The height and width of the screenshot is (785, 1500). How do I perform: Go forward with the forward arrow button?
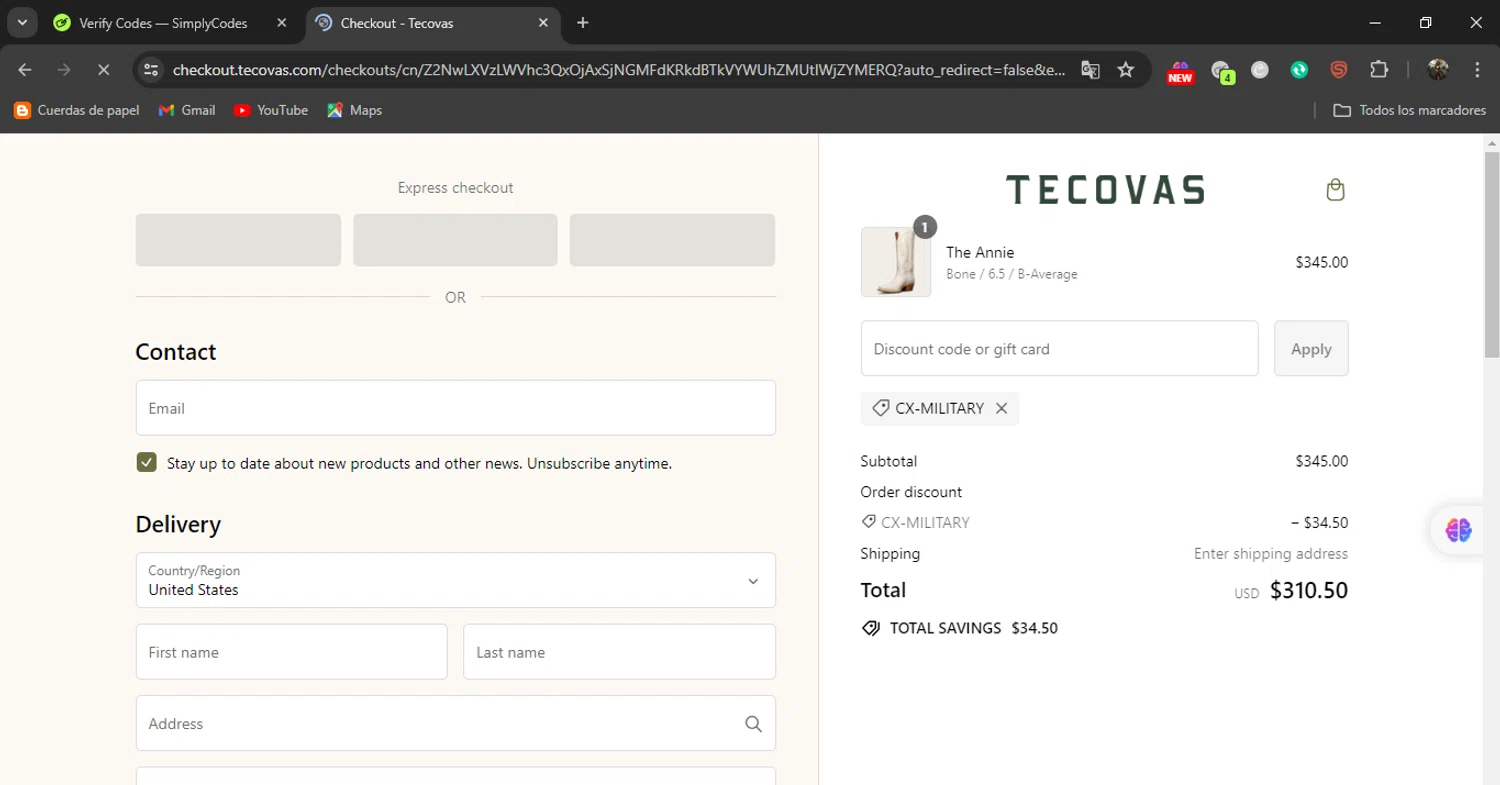click(65, 70)
